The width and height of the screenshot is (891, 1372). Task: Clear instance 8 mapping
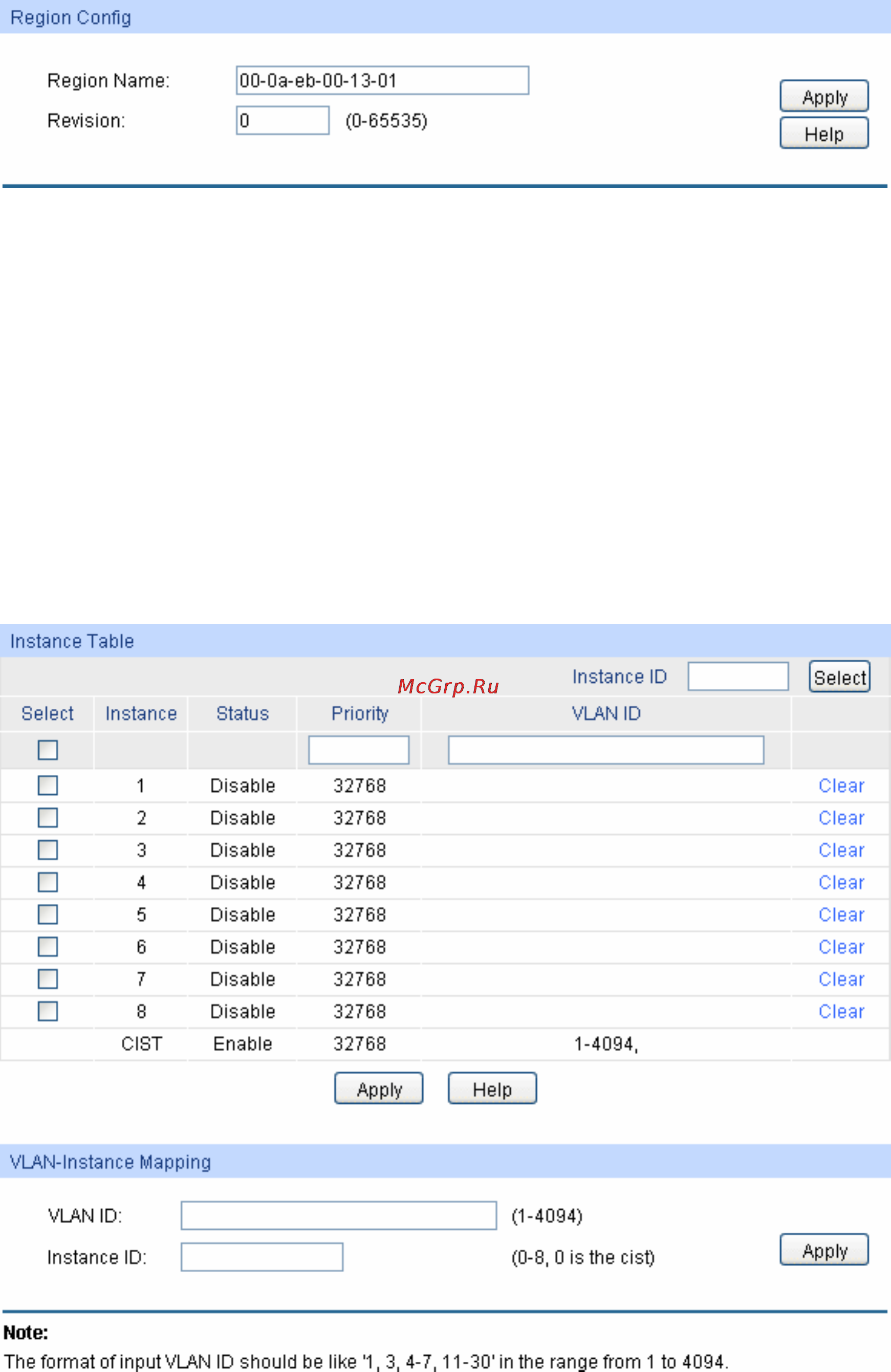click(841, 1012)
